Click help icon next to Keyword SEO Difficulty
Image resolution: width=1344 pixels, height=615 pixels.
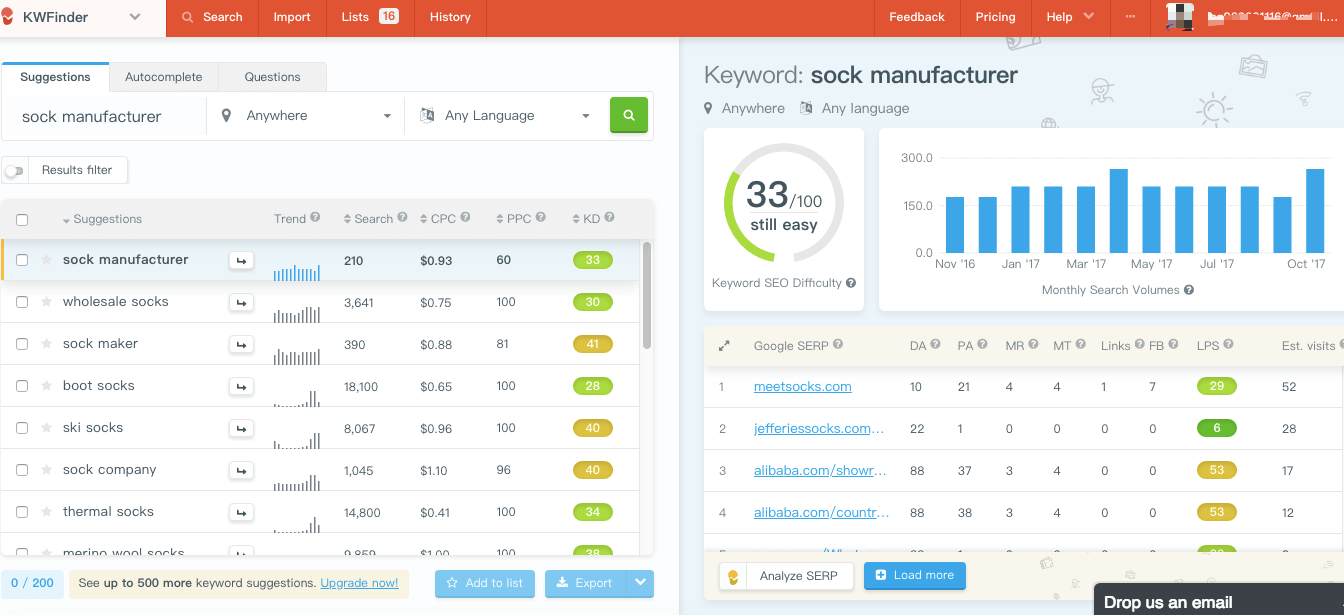point(851,283)
